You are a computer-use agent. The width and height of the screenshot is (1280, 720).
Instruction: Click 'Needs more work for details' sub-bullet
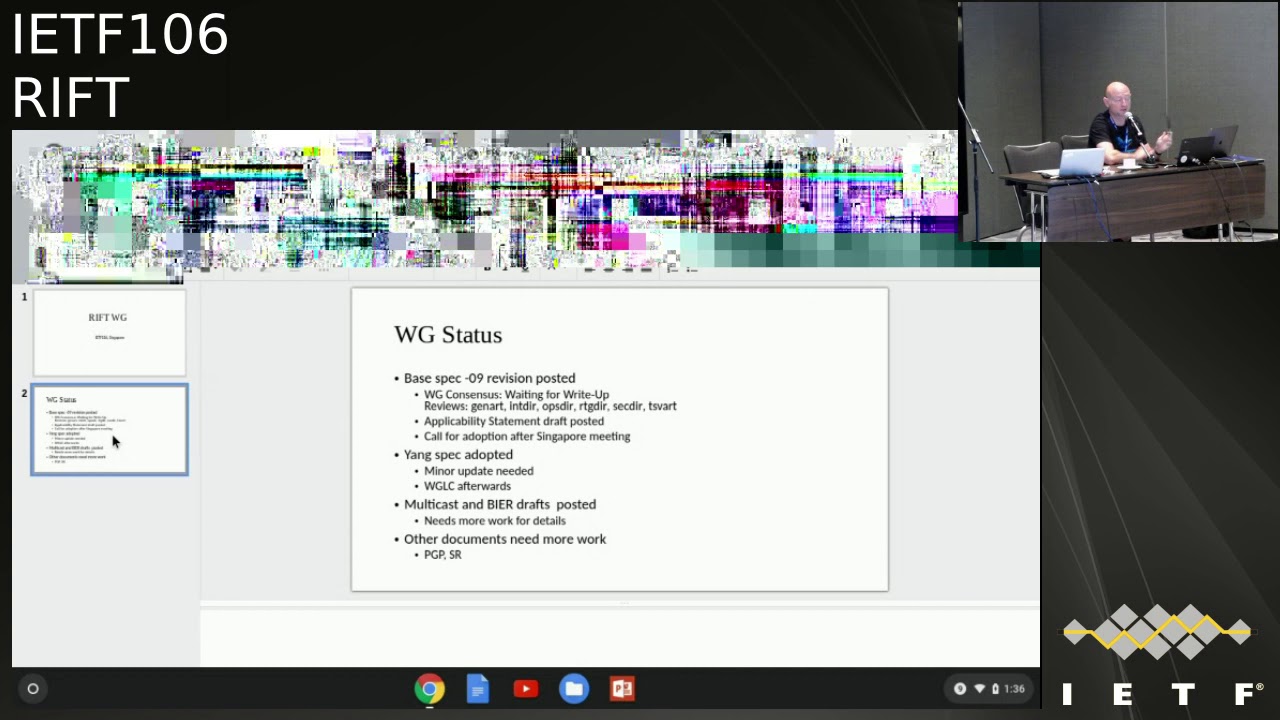click(x=494, y=521)
